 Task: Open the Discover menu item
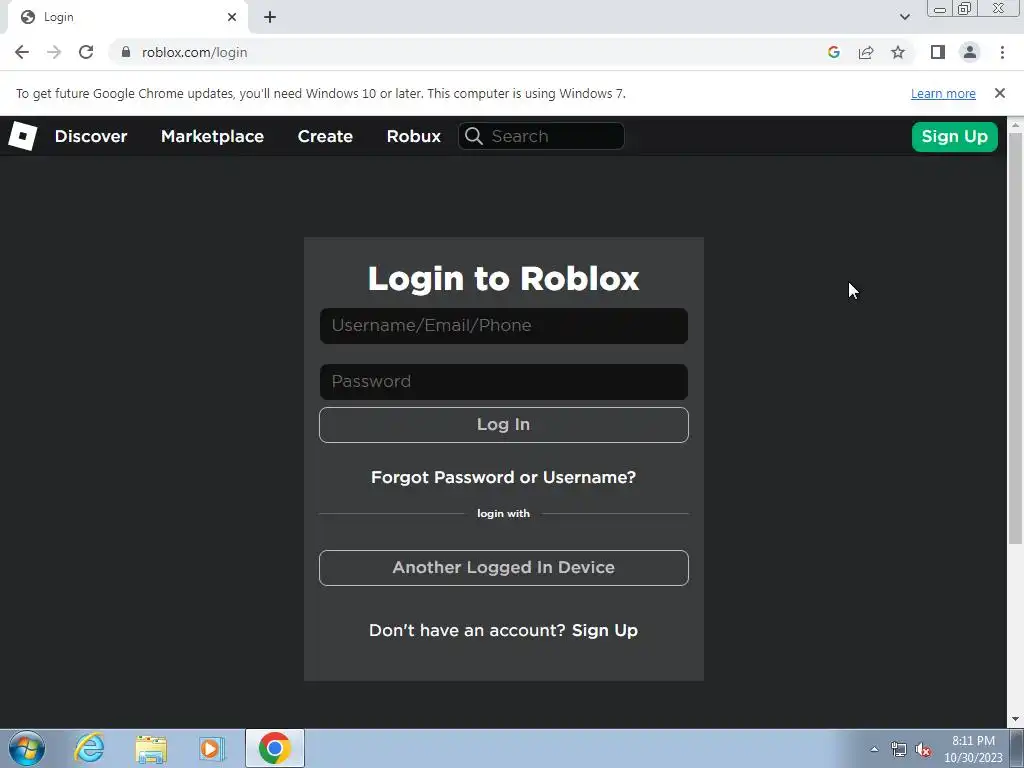point(91,136)
